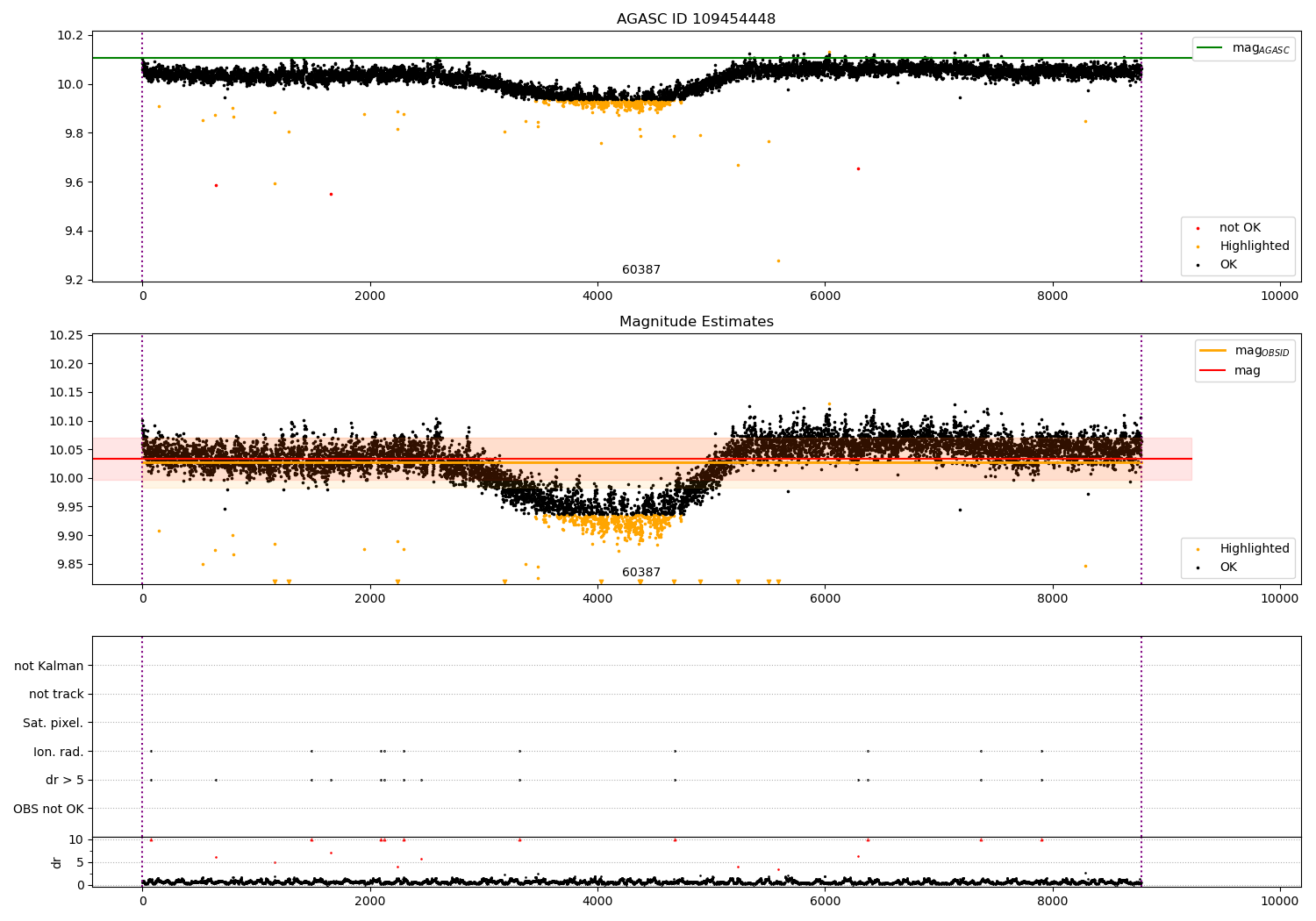
Task: Click the 9.6 y-tick on top plot
Action: (x=73, y=182)
